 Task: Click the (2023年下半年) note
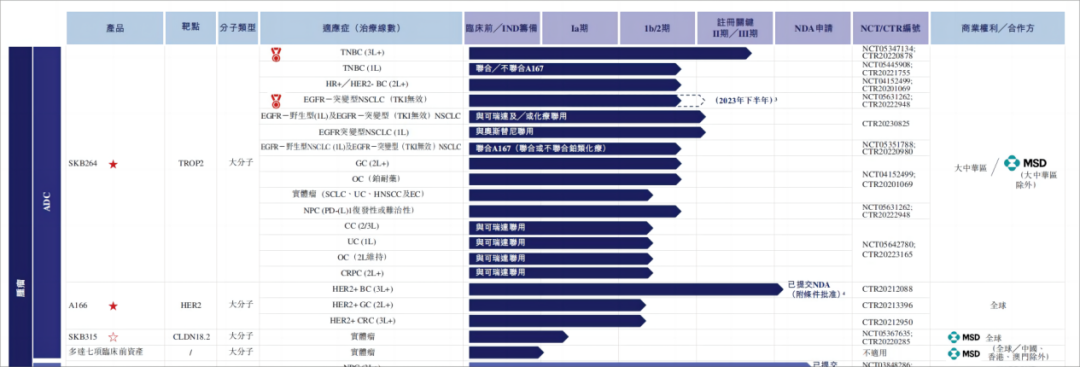746,101
